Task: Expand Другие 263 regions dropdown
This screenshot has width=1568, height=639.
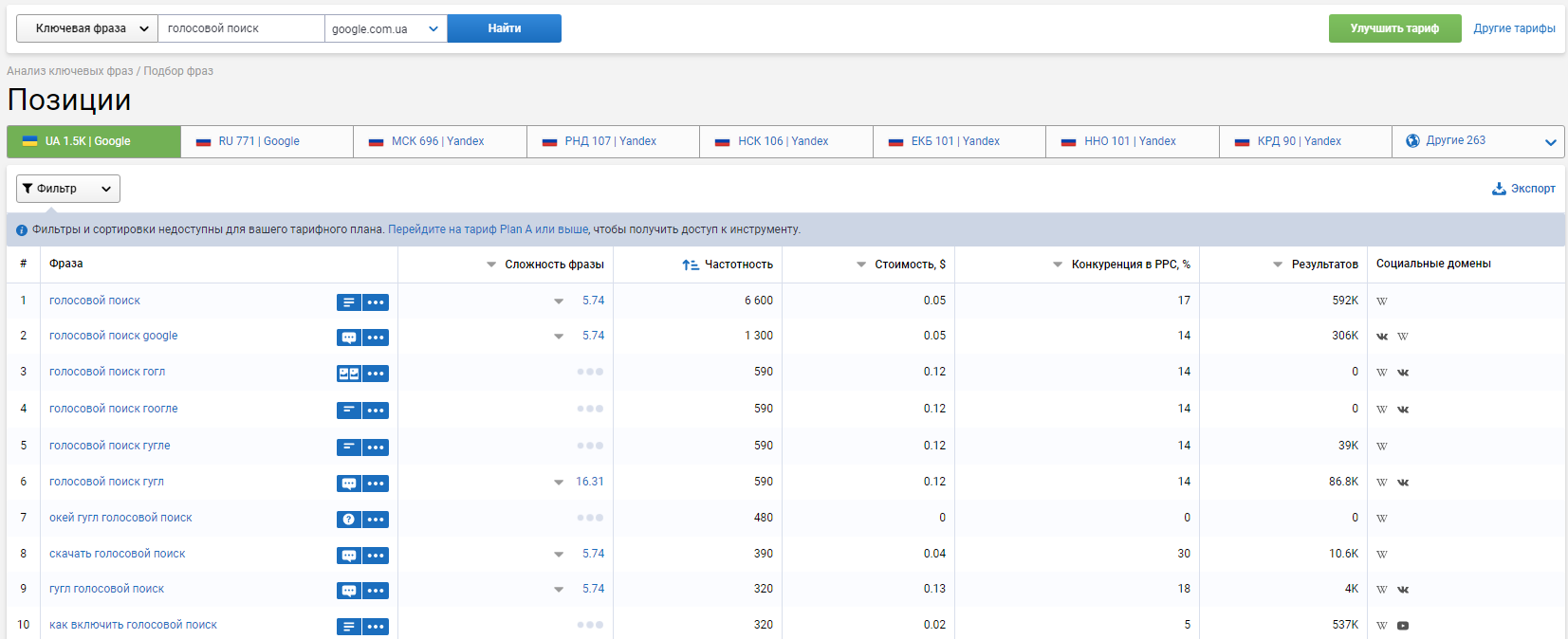Action: tap(1478, 141)
